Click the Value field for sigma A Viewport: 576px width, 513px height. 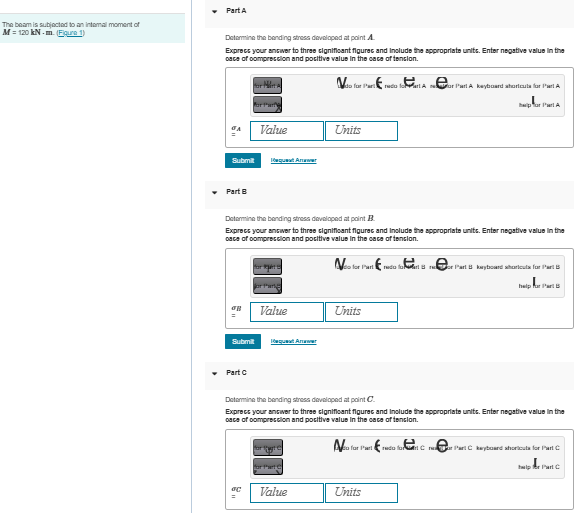287,131
